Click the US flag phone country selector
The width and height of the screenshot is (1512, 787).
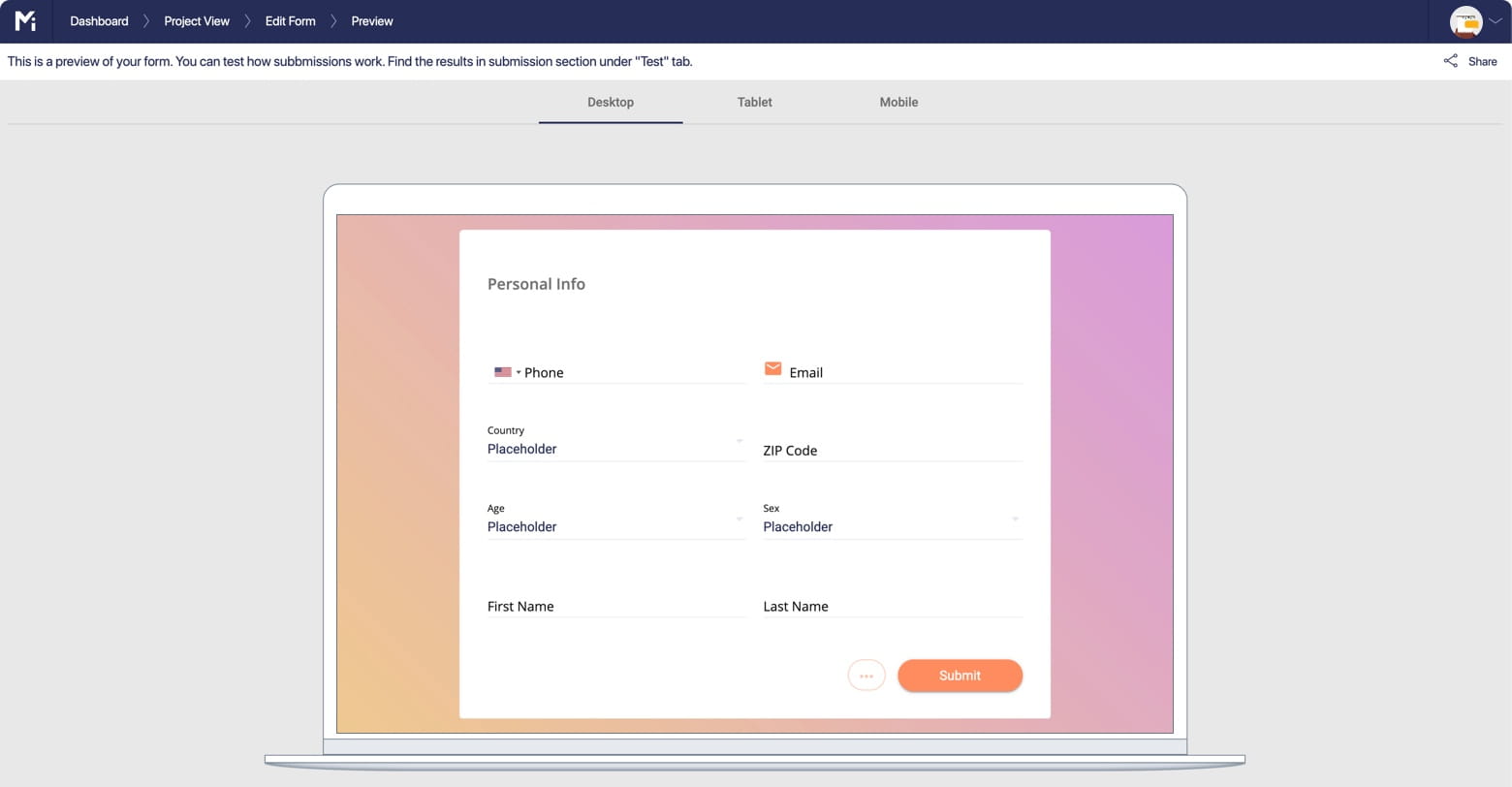click(507, 371)
